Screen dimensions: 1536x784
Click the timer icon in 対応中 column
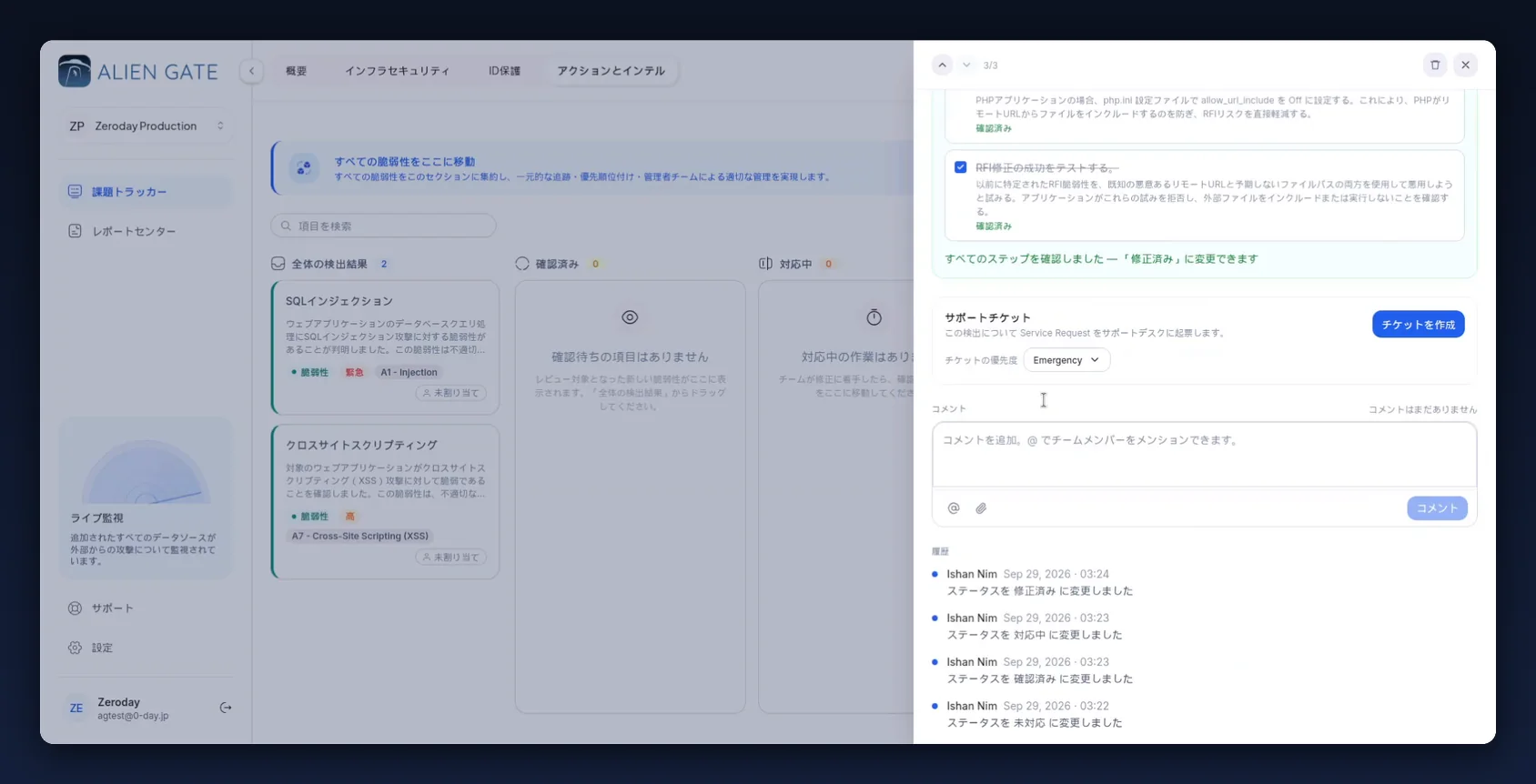point(874,317)
